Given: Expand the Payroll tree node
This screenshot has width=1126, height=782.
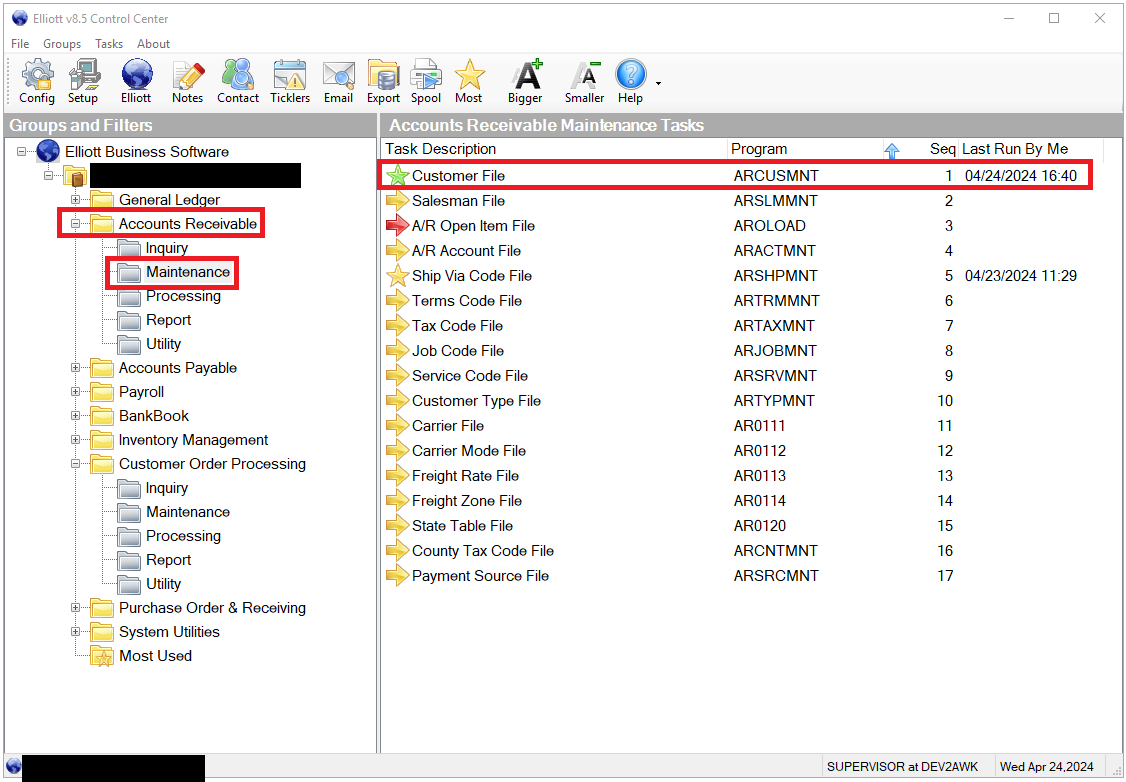Looking at the screenshot, I should tap(75, 392).
